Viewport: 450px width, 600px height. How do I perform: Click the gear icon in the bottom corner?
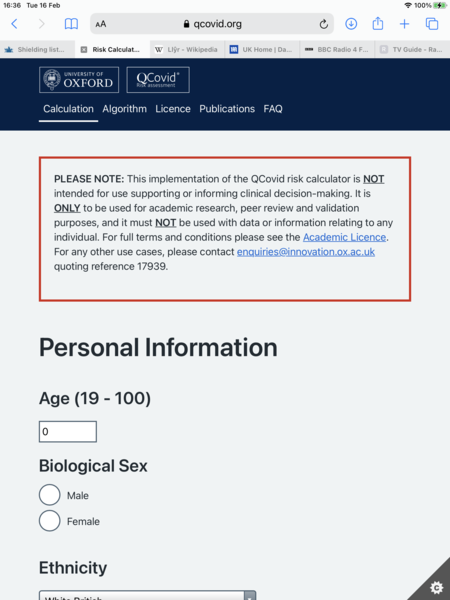437,587
